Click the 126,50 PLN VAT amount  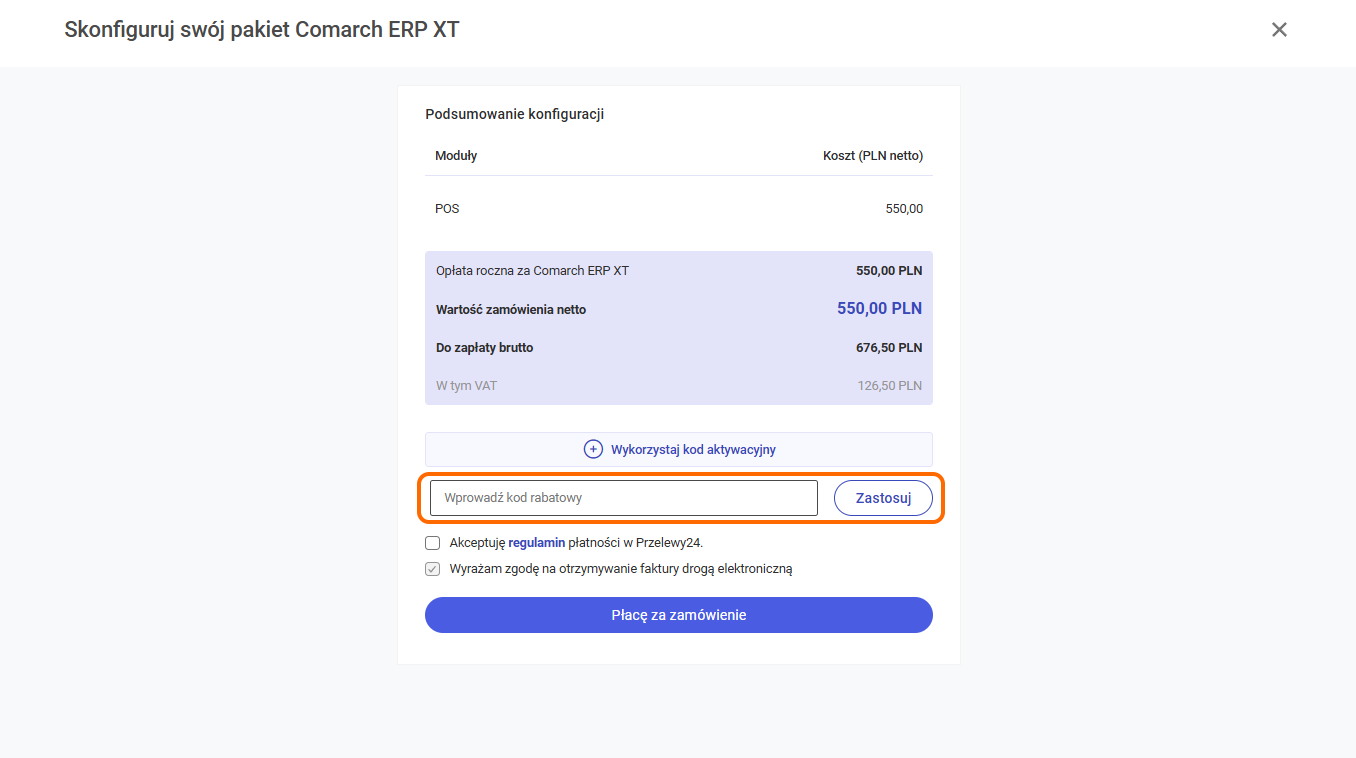click(889, 386)
